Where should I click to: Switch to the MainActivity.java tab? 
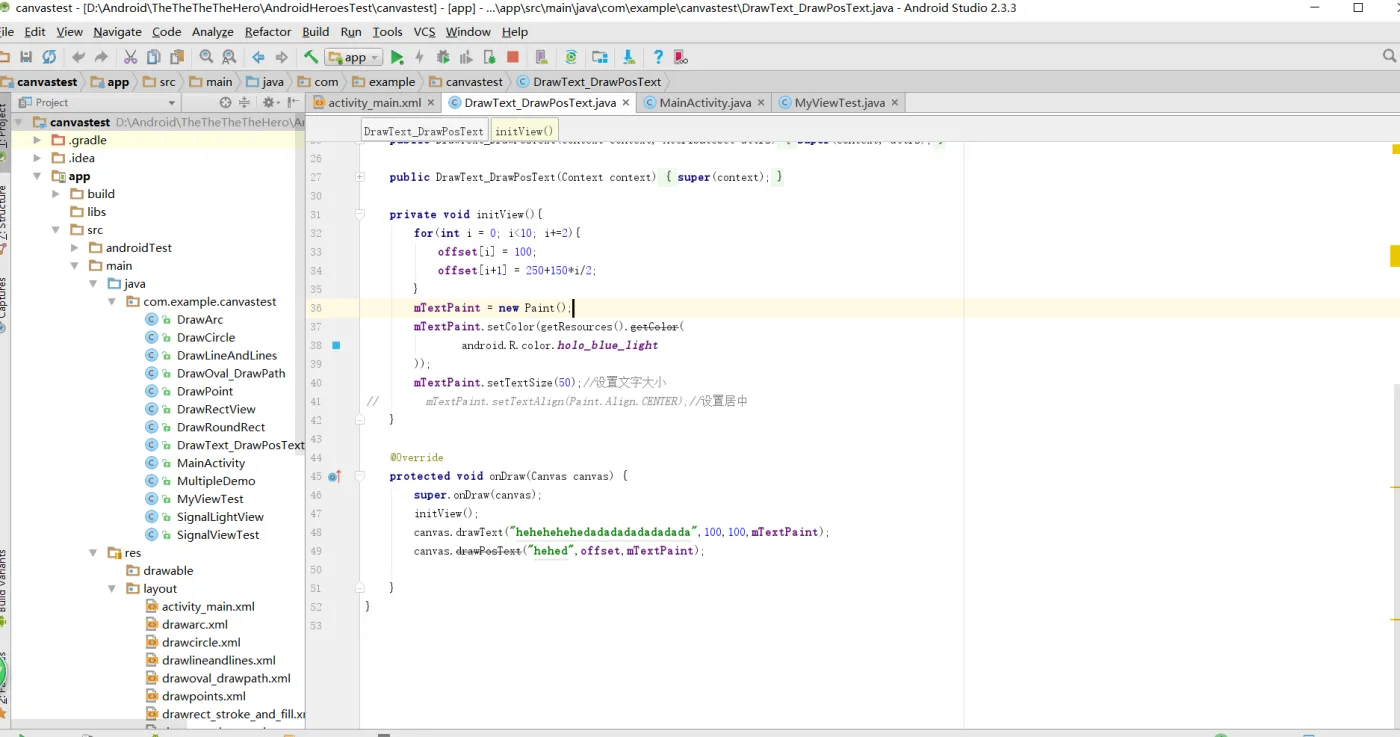(705, 102)
